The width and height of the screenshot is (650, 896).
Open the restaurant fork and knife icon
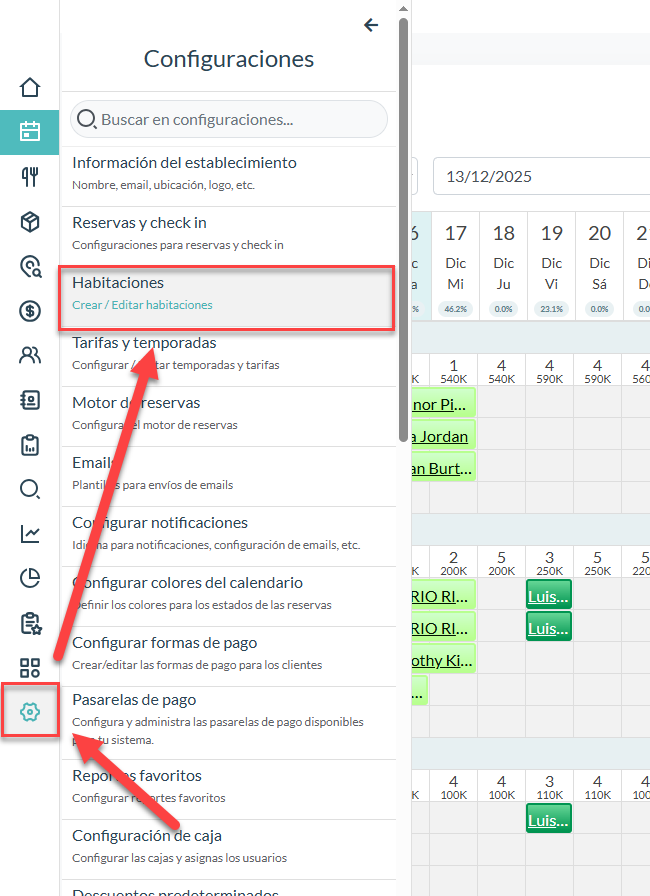tap(30, 177)
